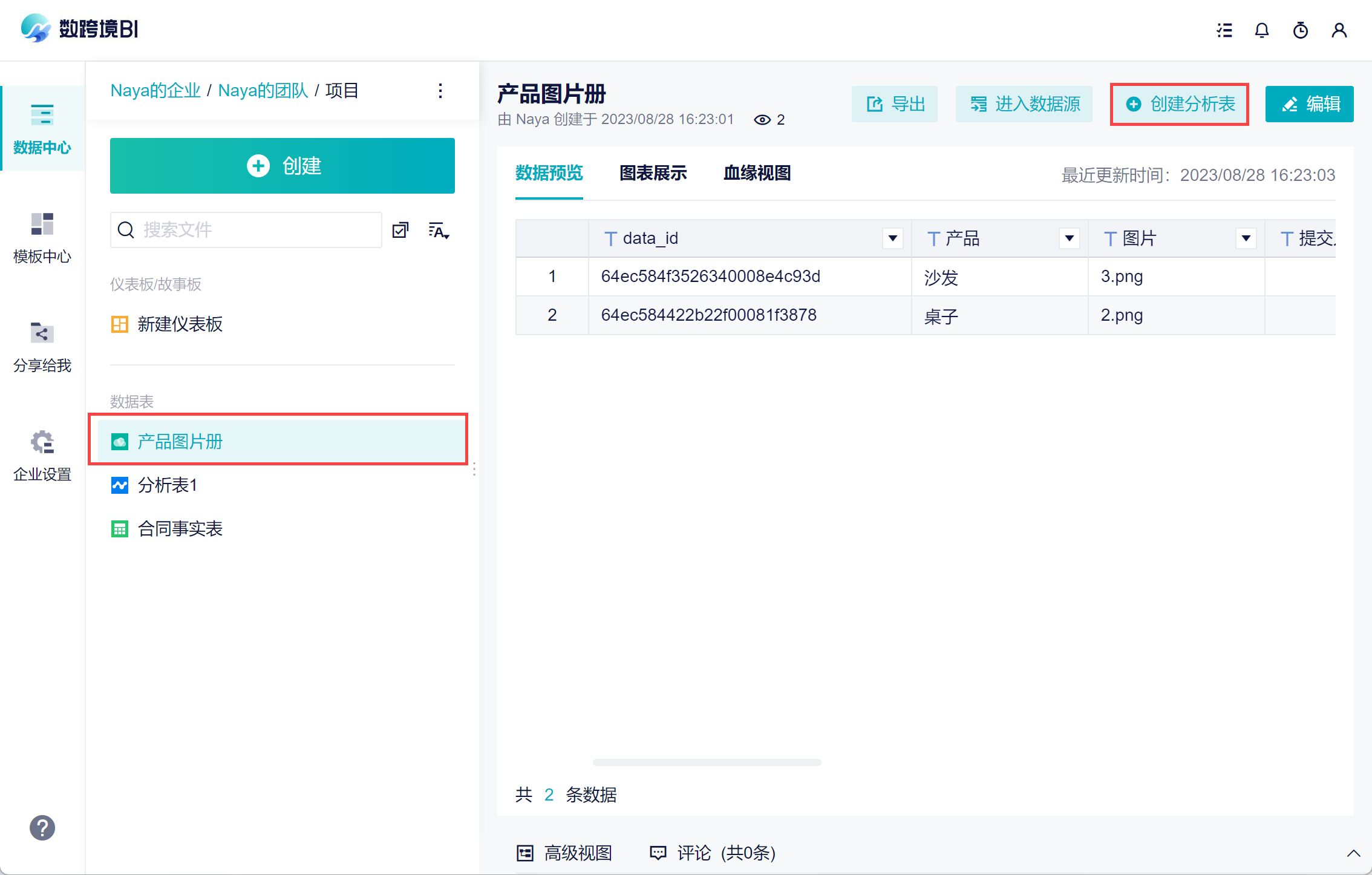Click the eye view count icon
Screen dimensions: 1372x875
[762, 120]
